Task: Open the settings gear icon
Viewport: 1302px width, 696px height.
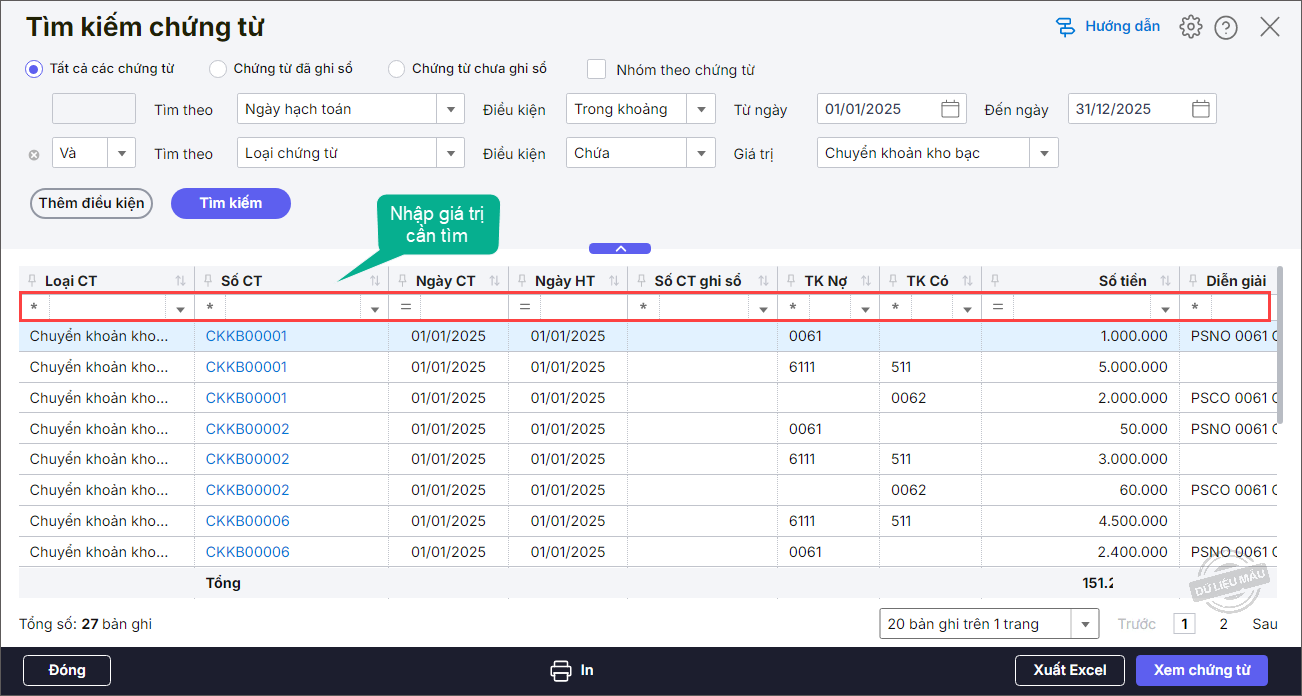Action: [x=1190, y=27]
